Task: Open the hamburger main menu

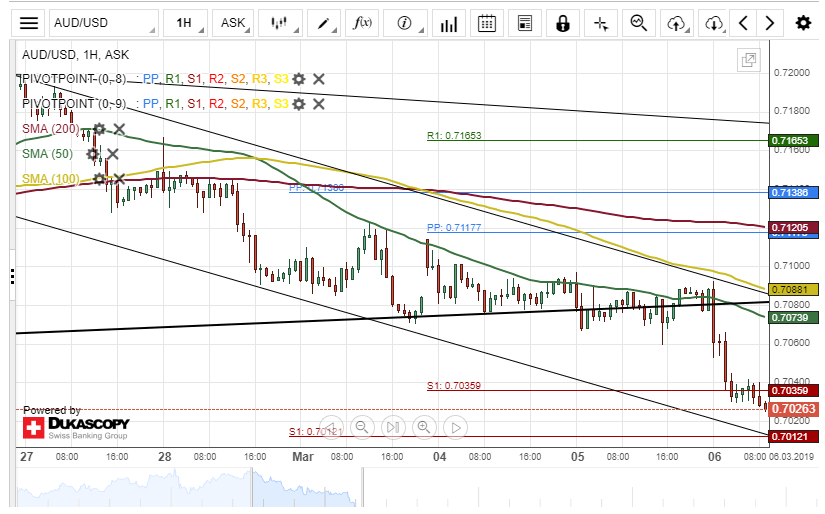Action: point(30,22)
